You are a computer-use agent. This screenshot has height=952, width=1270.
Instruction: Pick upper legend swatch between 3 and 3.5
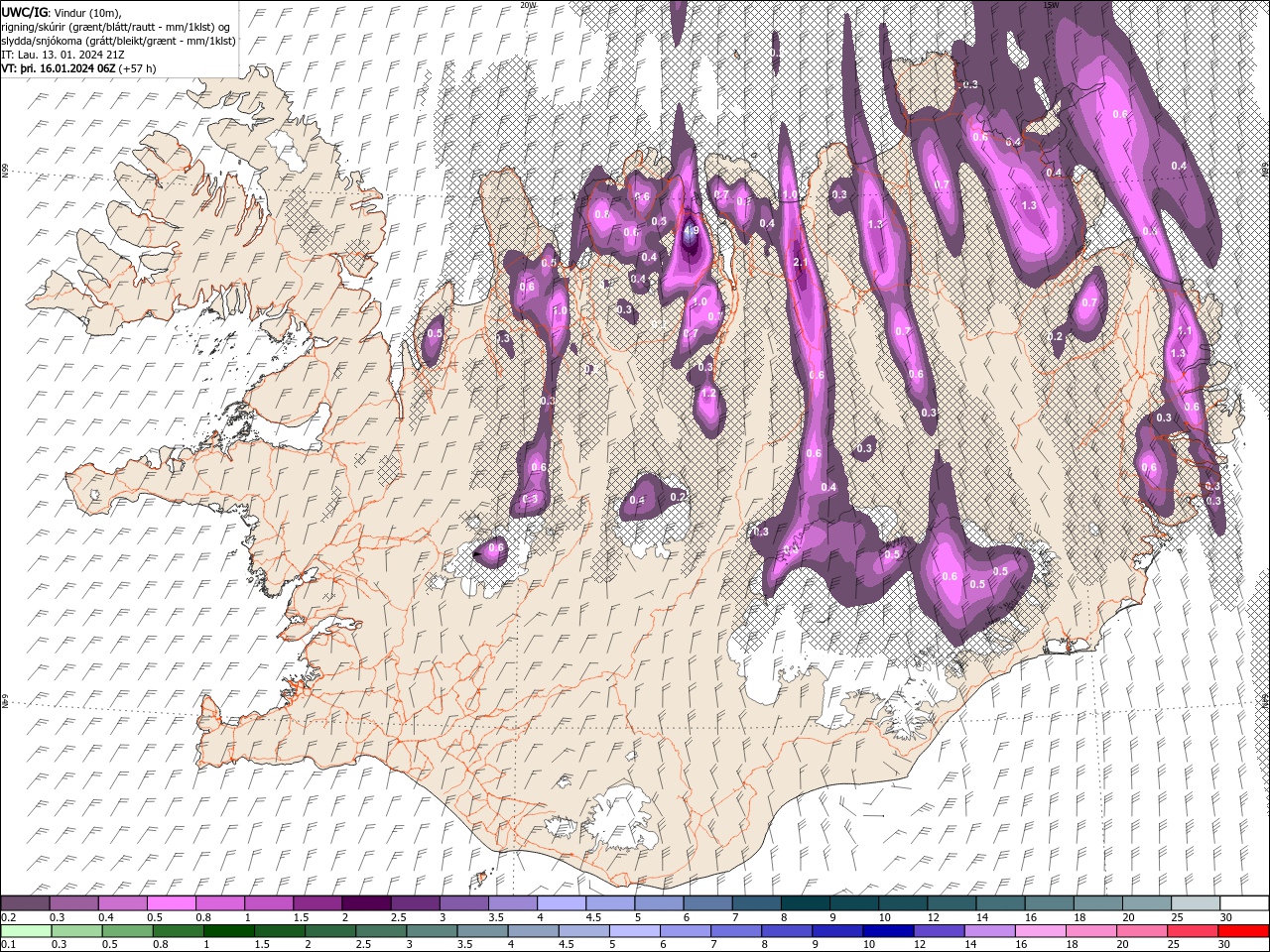[463, 903]
